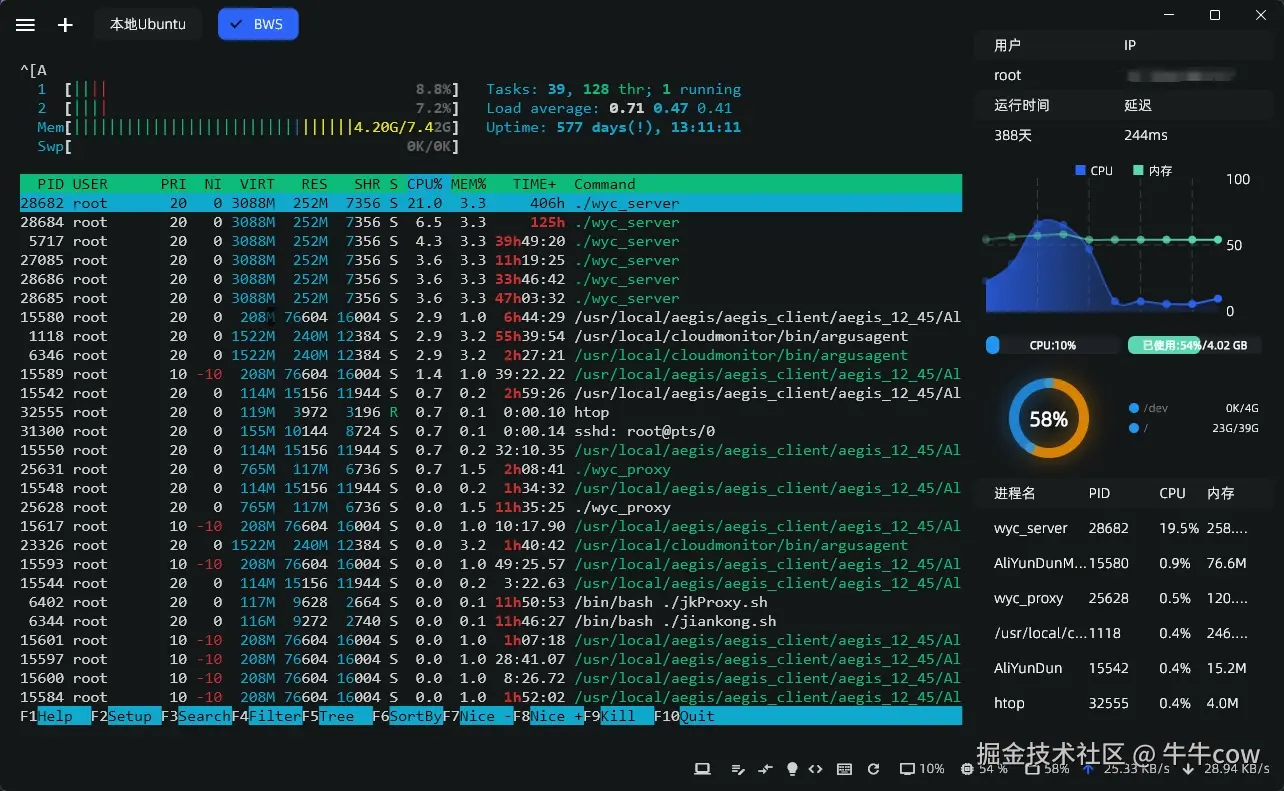Click the monitor CPU 10% status icon
1284x791 pixels.
click(907, 769)
